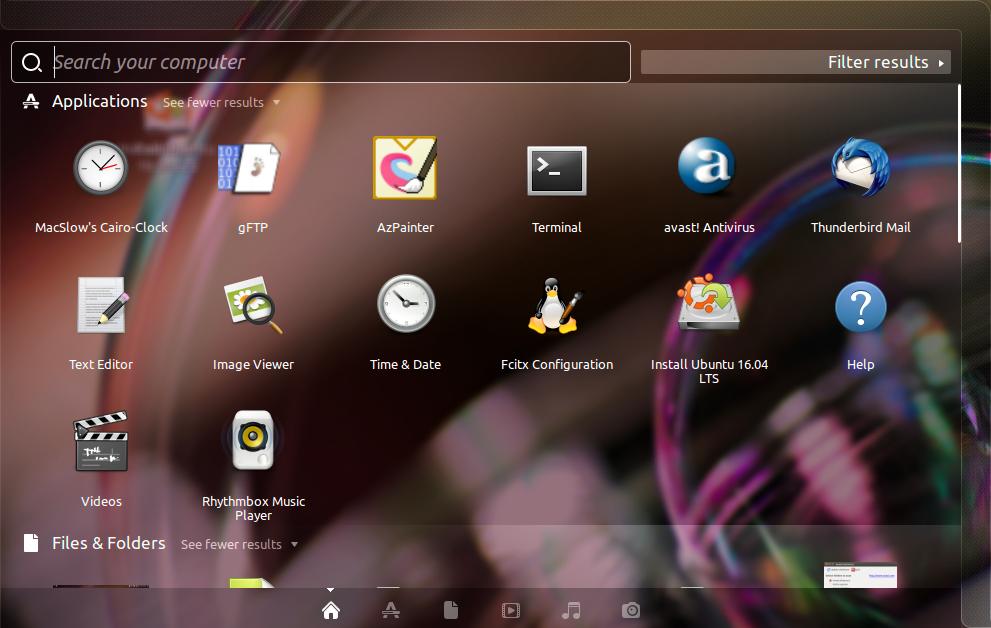
Task: Launch Image Viewer
Action: click(x=253, y=305)
